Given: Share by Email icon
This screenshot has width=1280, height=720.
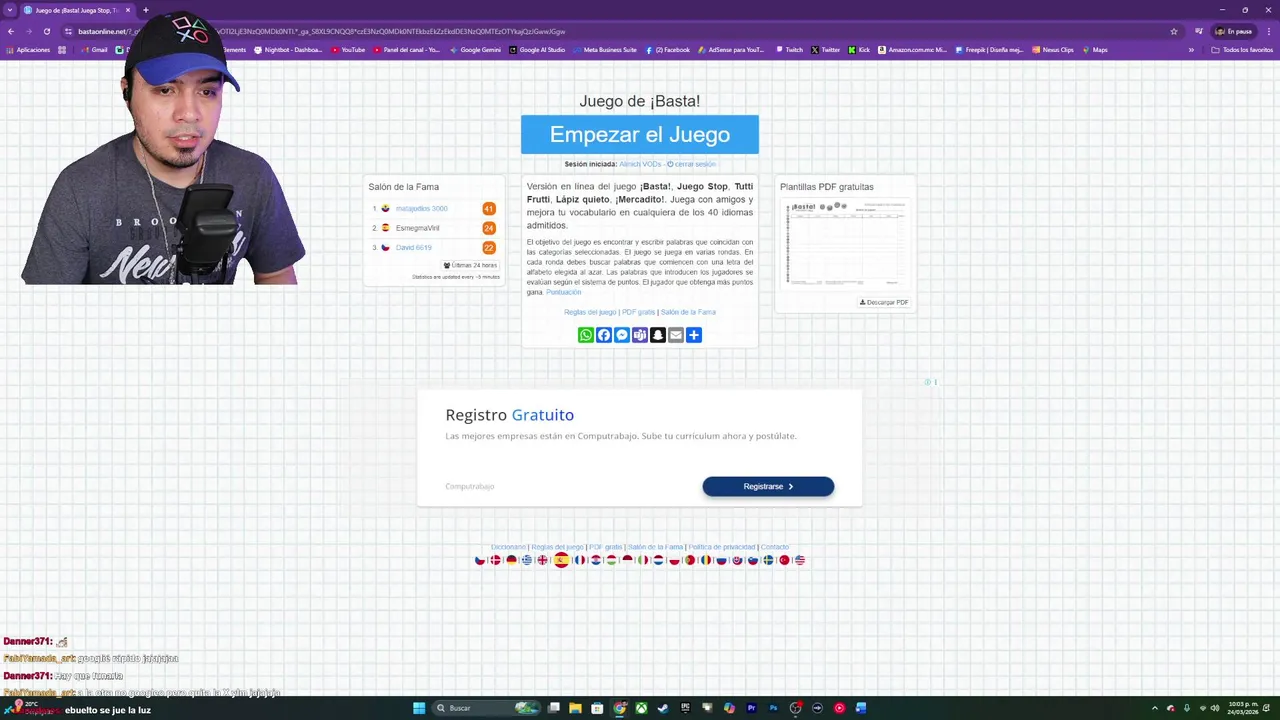Looking at the screenshot, I should pyautogui.click(x=676, y=335).
